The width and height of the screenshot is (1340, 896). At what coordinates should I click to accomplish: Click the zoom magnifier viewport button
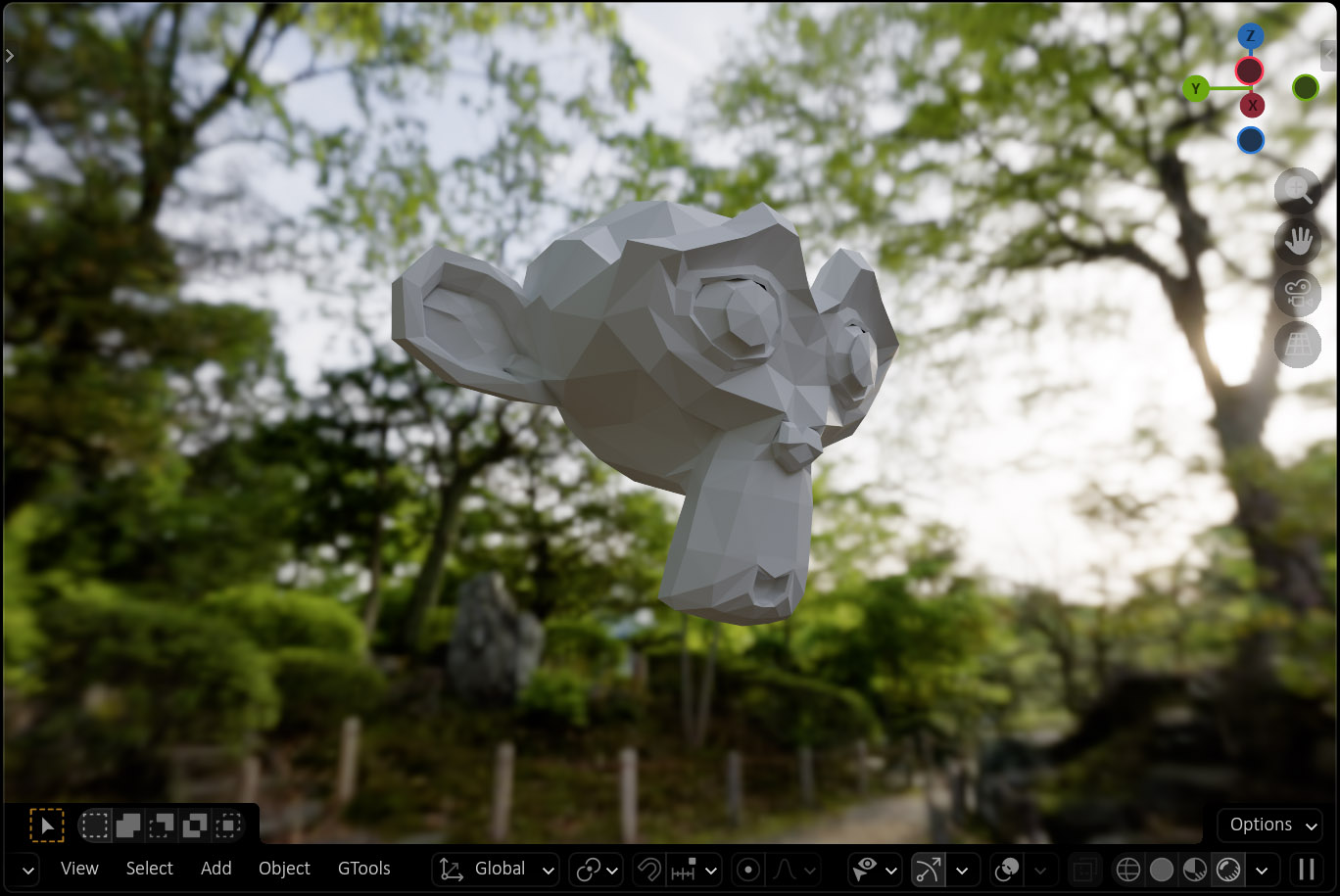coord(1298,191)
